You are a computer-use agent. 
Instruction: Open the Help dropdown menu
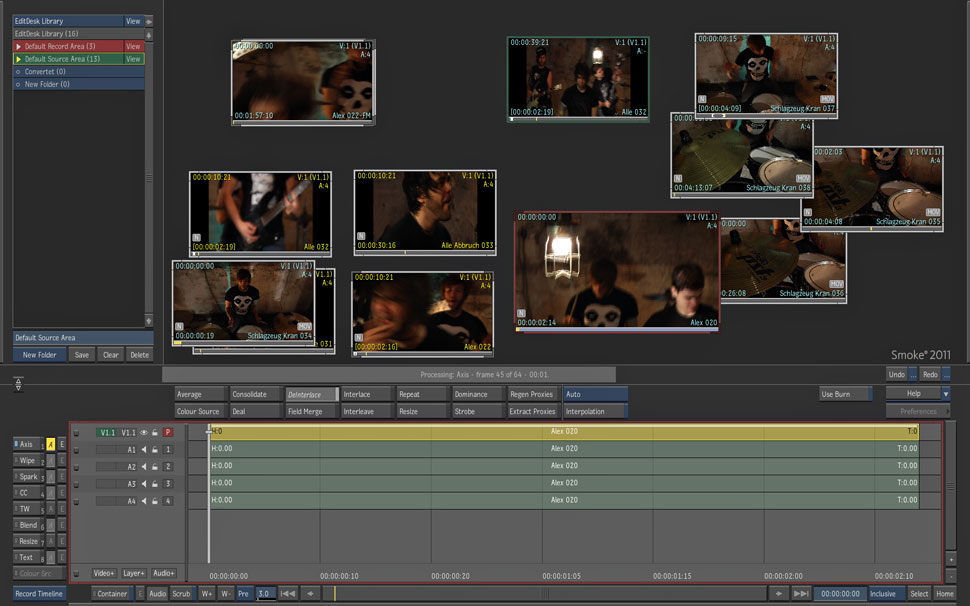[x=947, y=394]
